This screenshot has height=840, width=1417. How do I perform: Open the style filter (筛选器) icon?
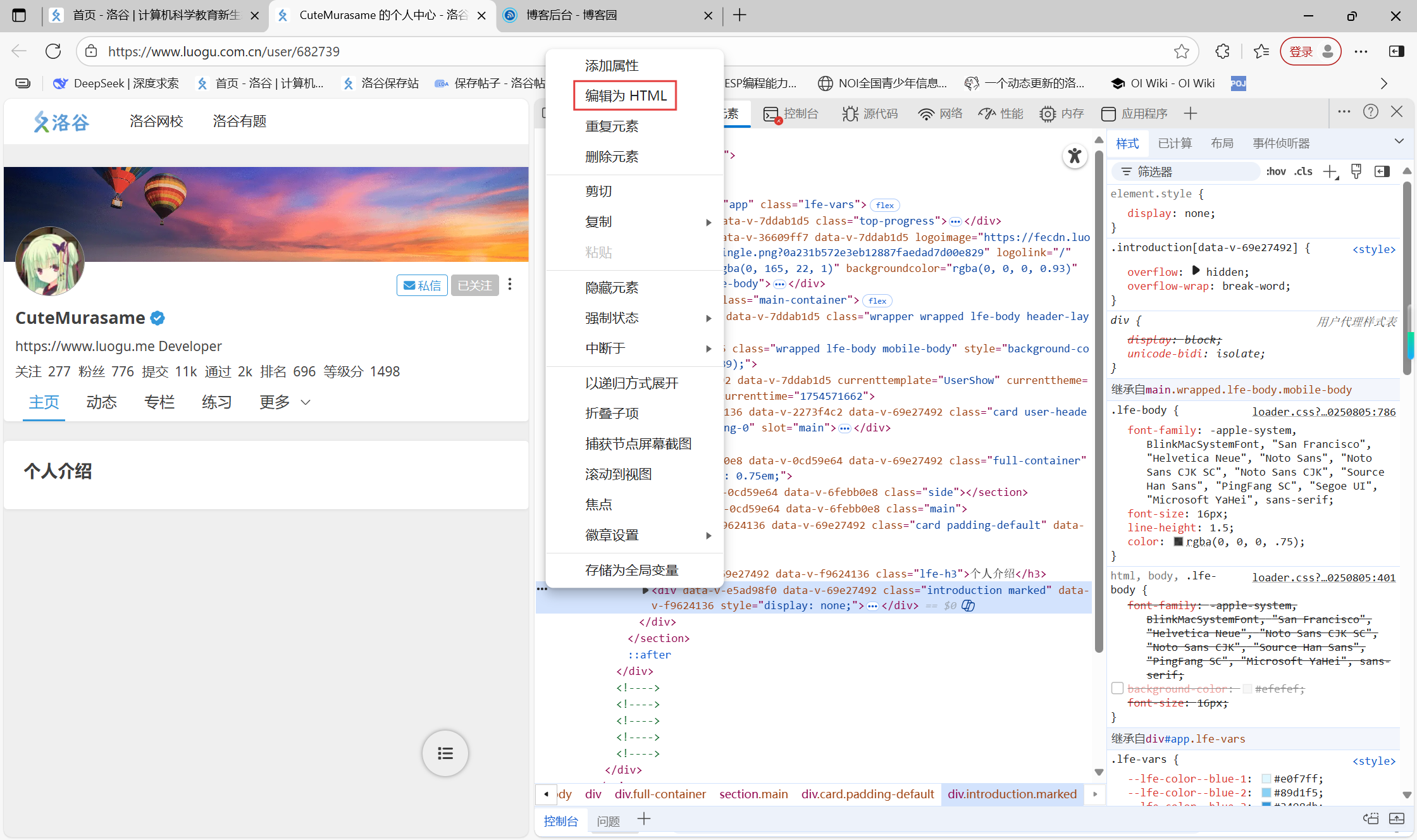1125,171
